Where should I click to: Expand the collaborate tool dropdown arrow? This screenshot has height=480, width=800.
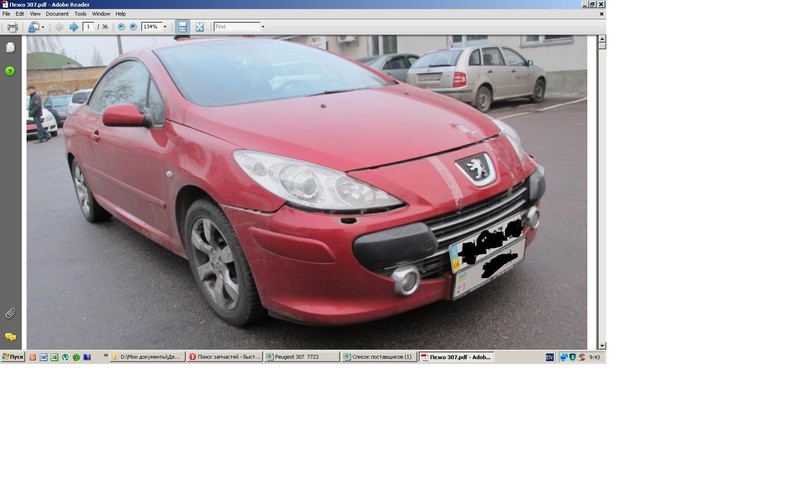(x=43, y=27)
